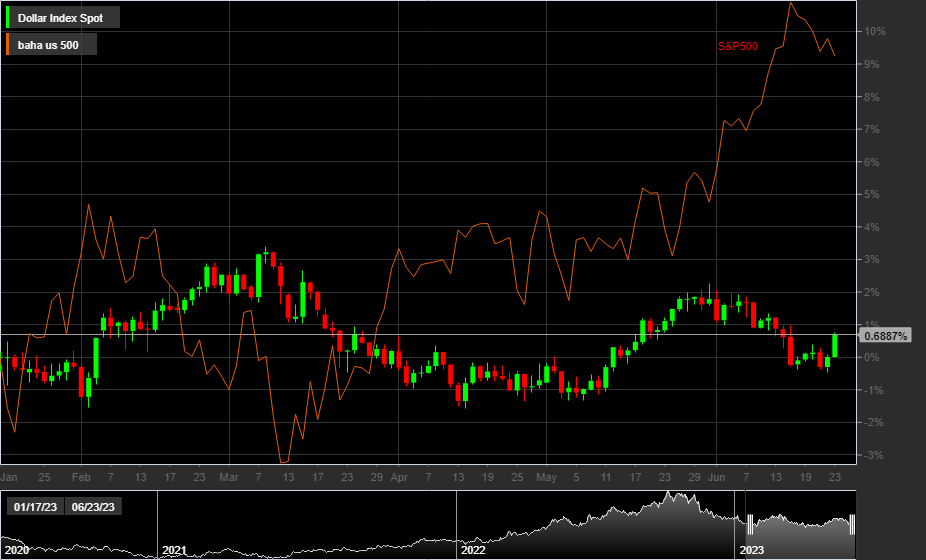This screenshot has width=926, height=560.
Task: Select 2021 in the overview timeline
Action: (174, 550)
